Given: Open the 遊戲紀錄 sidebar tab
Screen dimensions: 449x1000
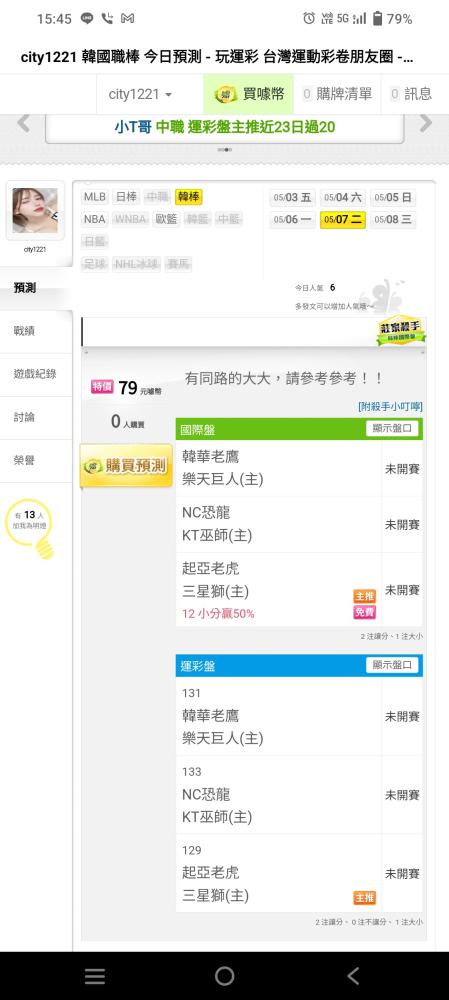Looking at the screenshot, I should click(35, 374).
